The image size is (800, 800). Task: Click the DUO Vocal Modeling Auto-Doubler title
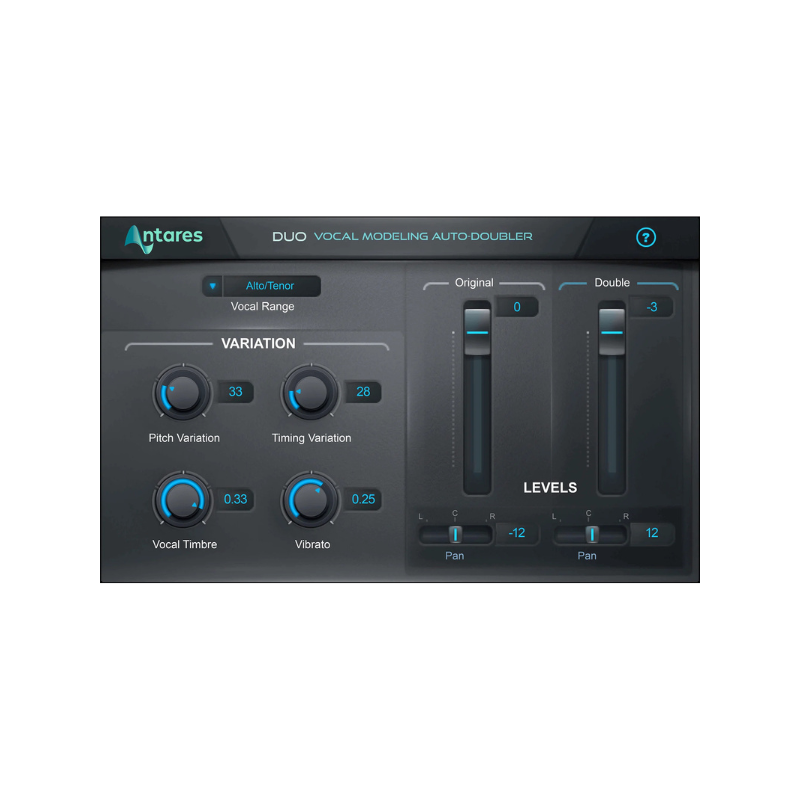(x=402, y=237)
